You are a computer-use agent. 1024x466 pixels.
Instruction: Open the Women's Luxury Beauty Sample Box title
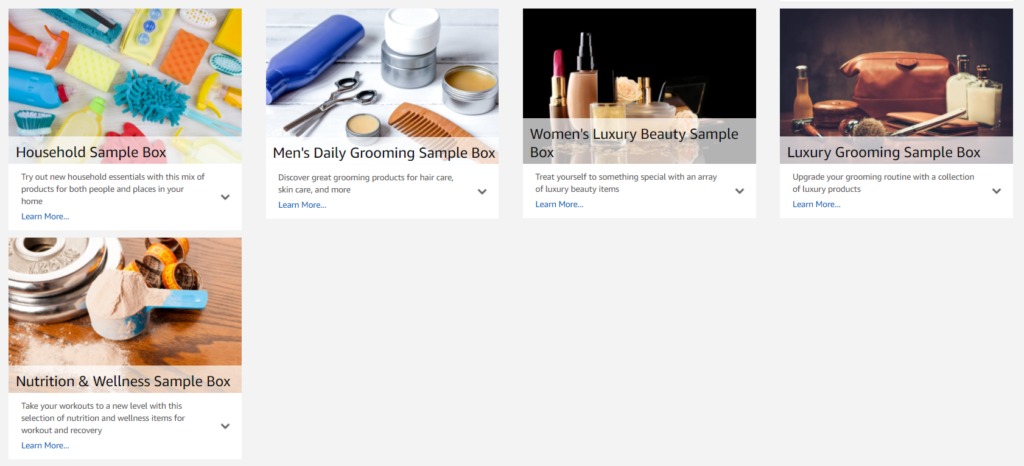click(x=634, y=143)
